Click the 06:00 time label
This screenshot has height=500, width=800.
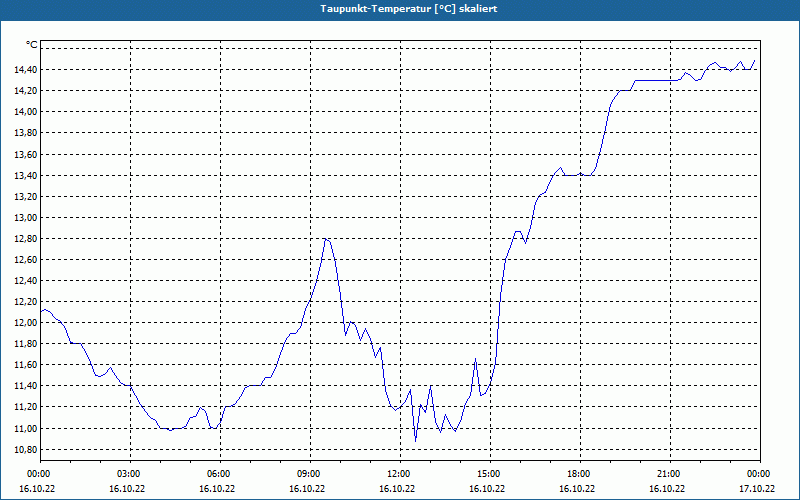220,474
